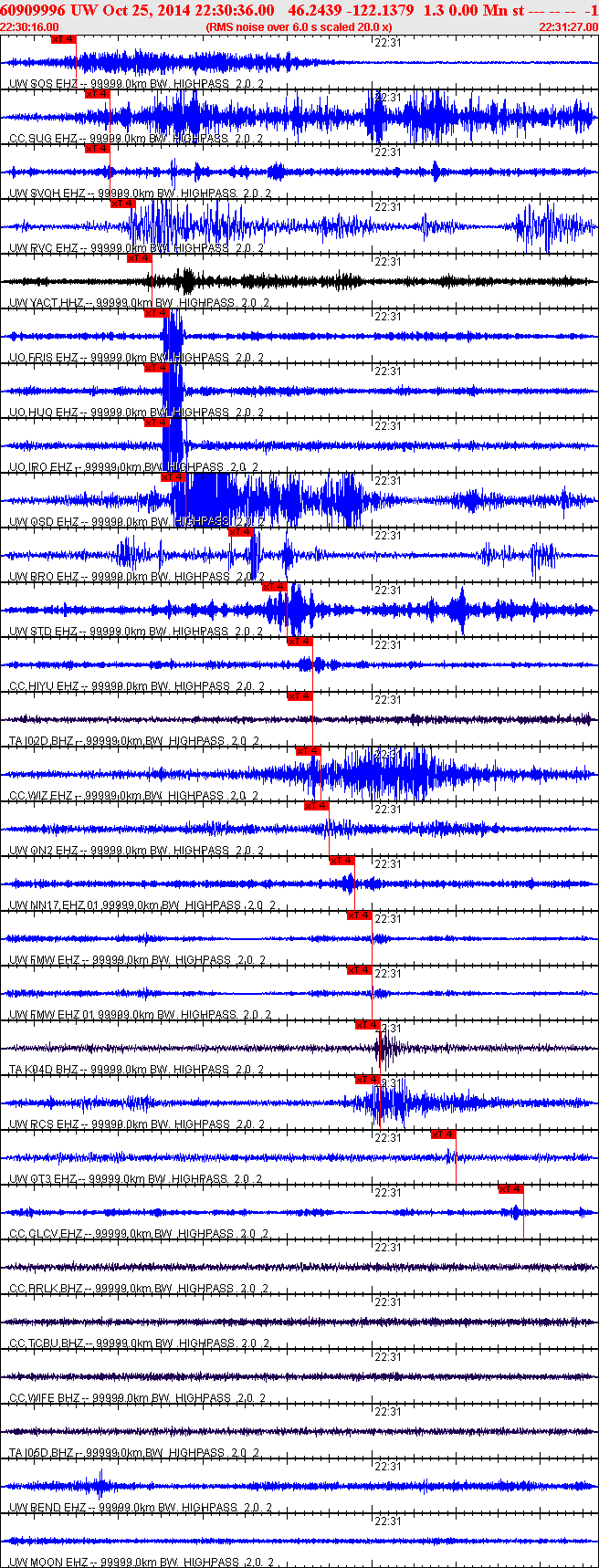Click the red pick marker on TA K04D trace
599x1568 pixels.
point(367,1025)
